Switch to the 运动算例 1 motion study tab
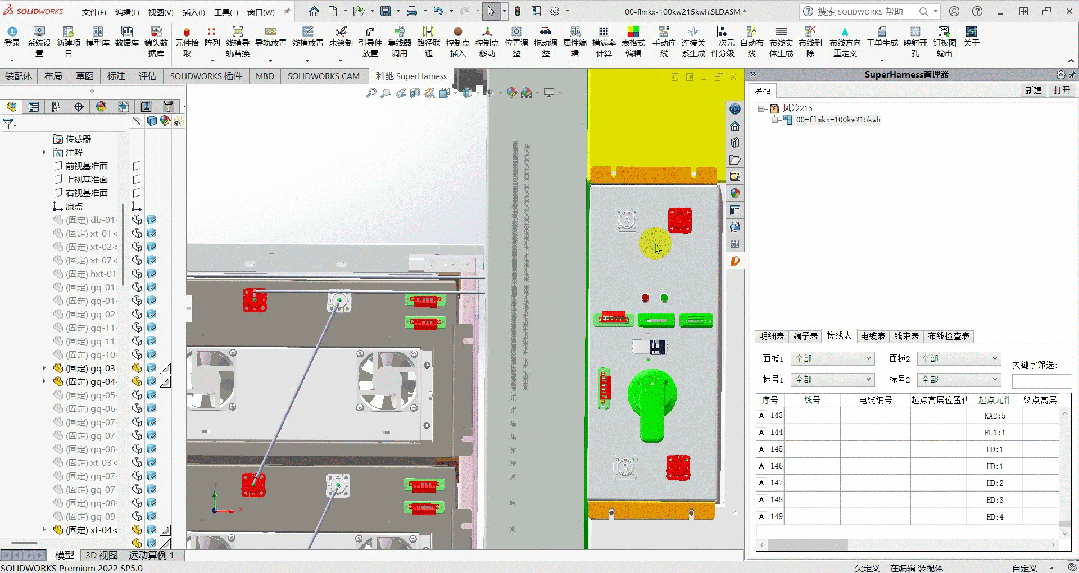The height and width of the screenshot is (573, 1079). tap(152, 555)
